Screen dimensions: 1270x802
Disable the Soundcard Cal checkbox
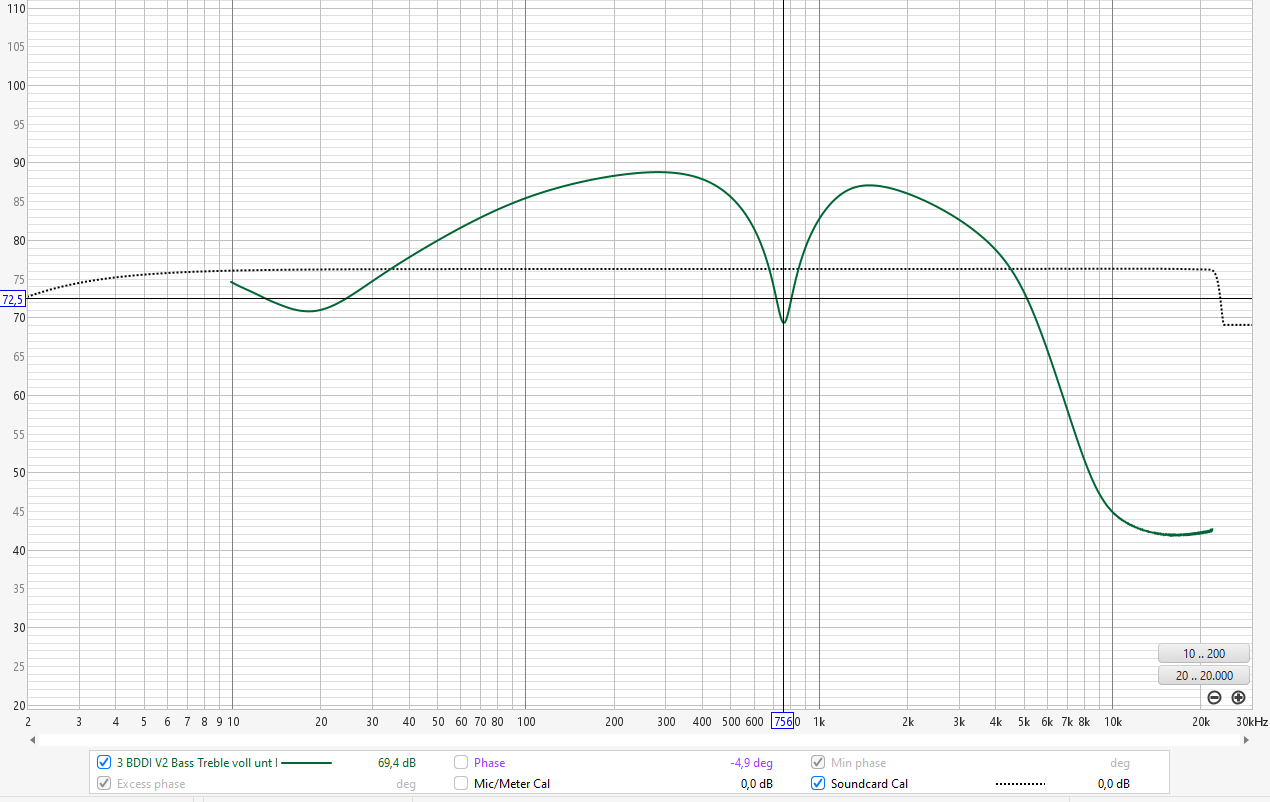point(818,784)
